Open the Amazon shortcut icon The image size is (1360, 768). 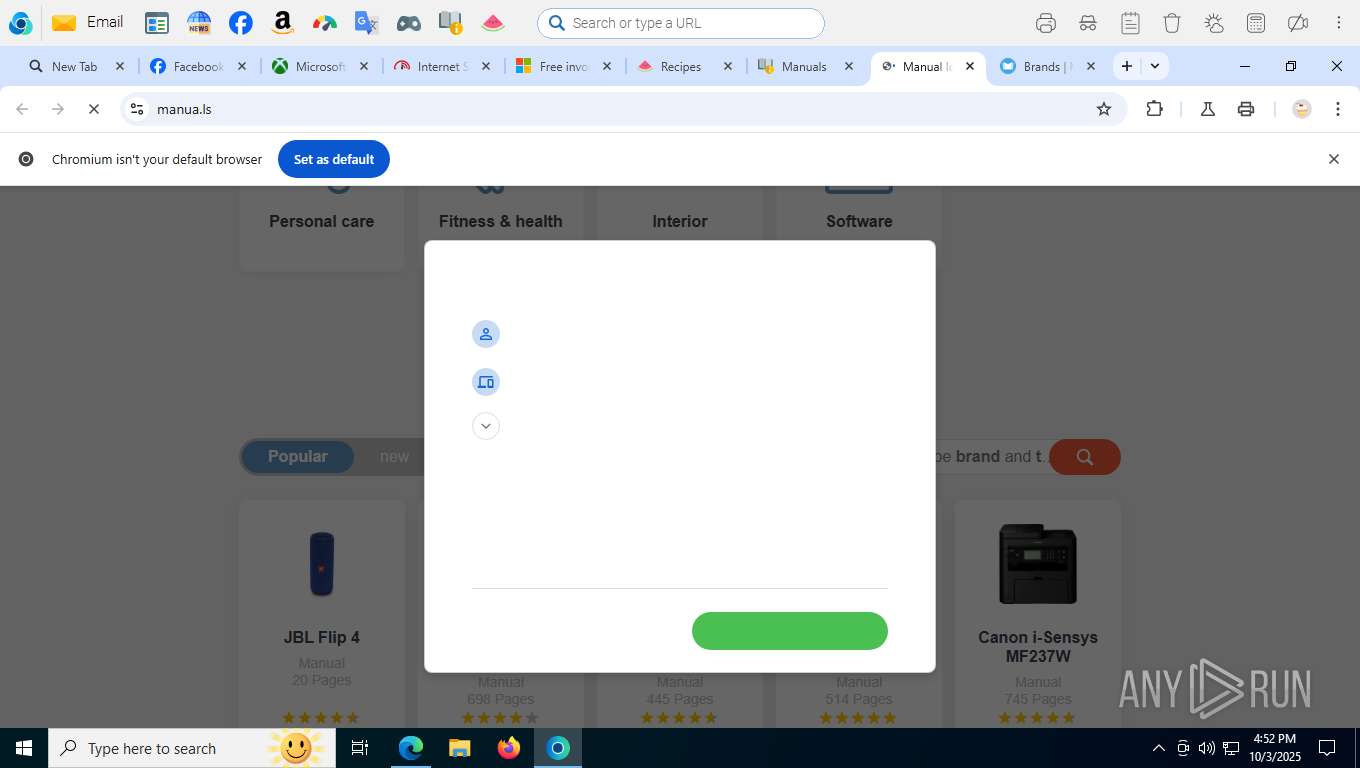pyautogui.click(x=283, y=23)
